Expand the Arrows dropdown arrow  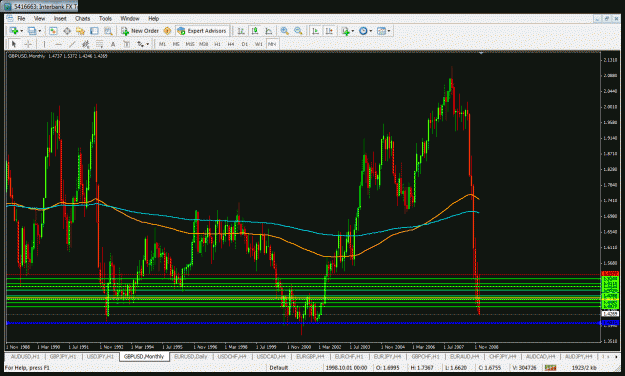pyautogui.click(x=147, y=44)
